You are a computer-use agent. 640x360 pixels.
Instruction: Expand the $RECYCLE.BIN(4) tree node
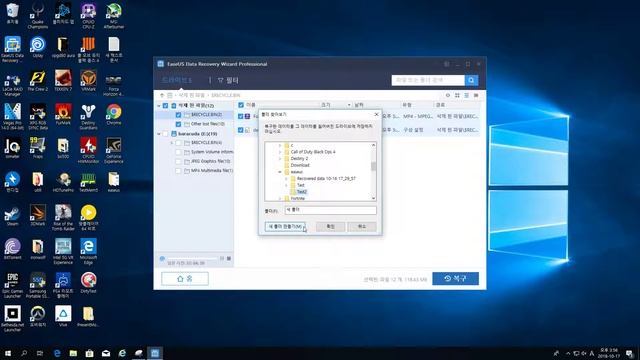coord(172,143)
